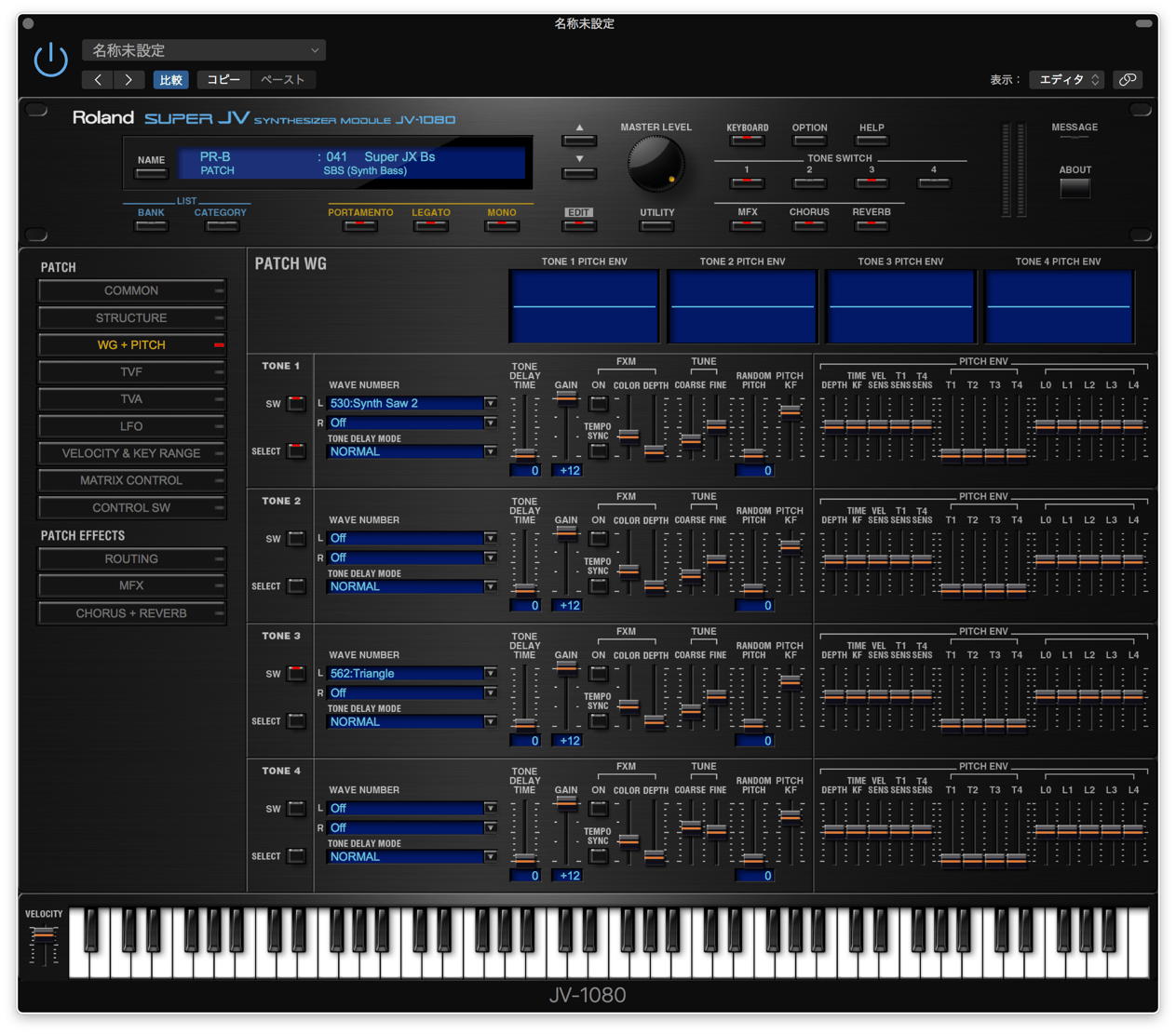Enable the Tone 2 SW toggle

(296, 538)
